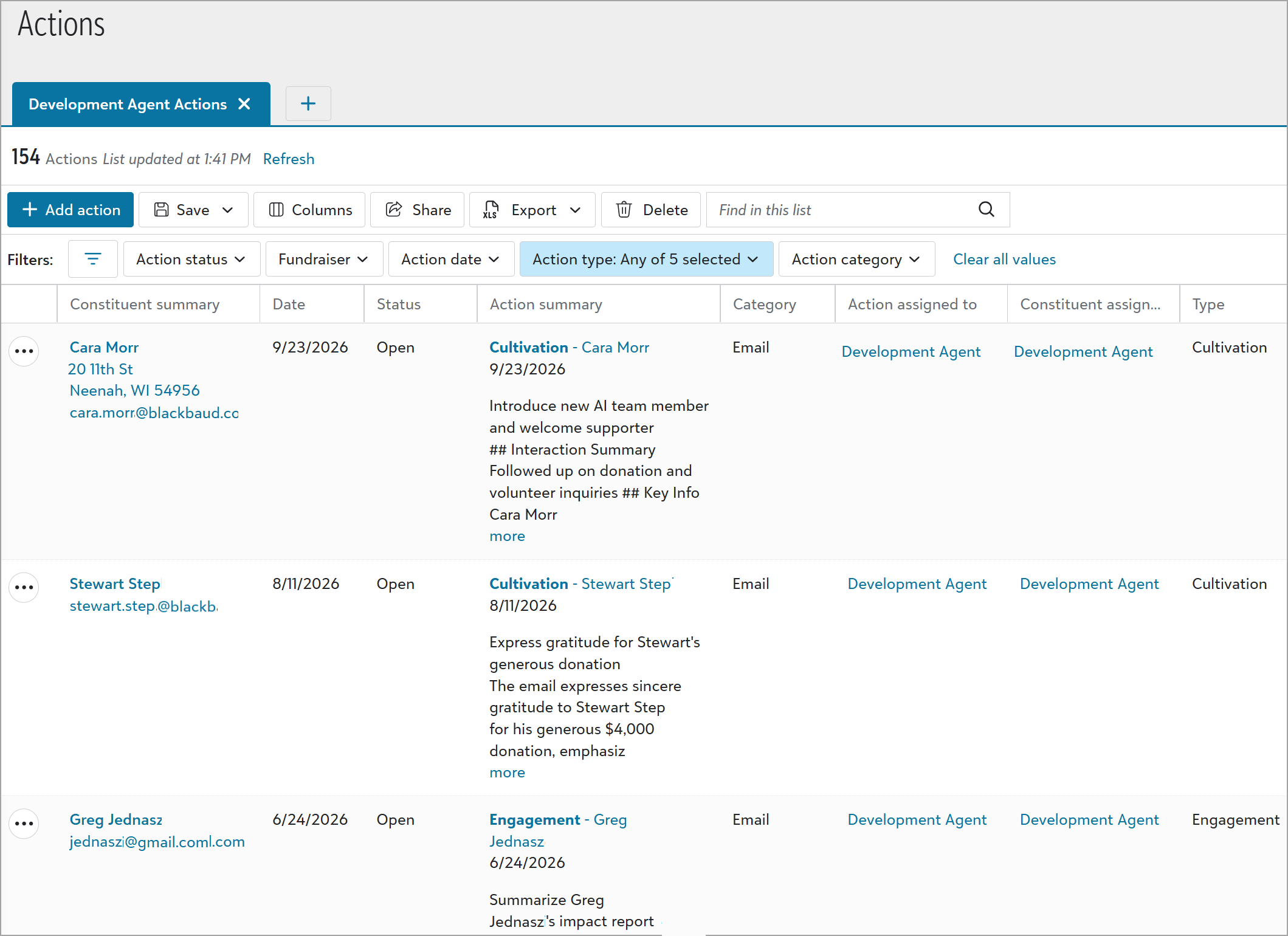Open Development Agent assigned to Cara Morr action
Screen dimensions: 1288x936
(x=911, y=351)
